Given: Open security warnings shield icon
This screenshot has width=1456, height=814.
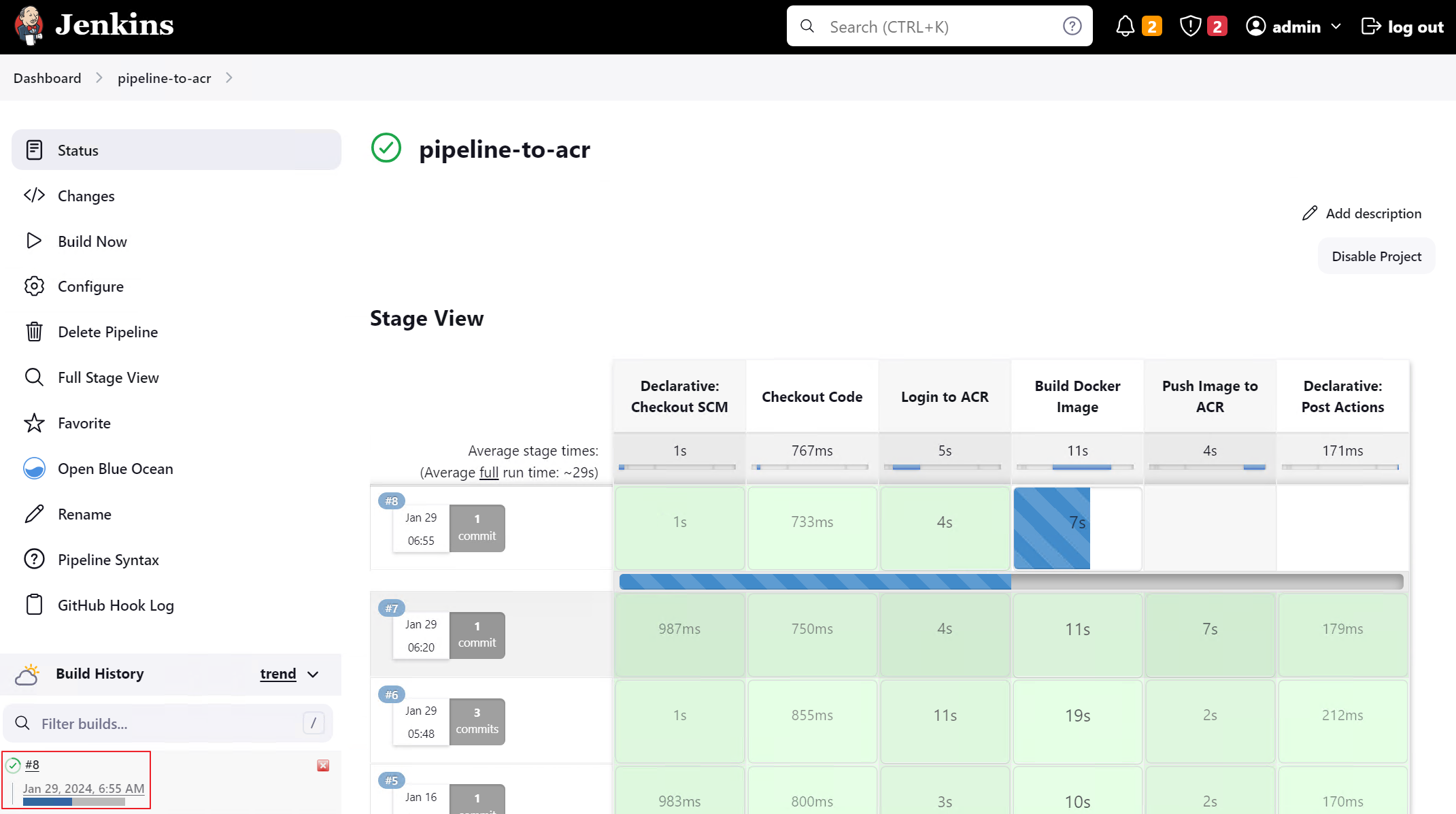Looking at the screenshot, I should pyautogui.click(x=1190, y=27).
